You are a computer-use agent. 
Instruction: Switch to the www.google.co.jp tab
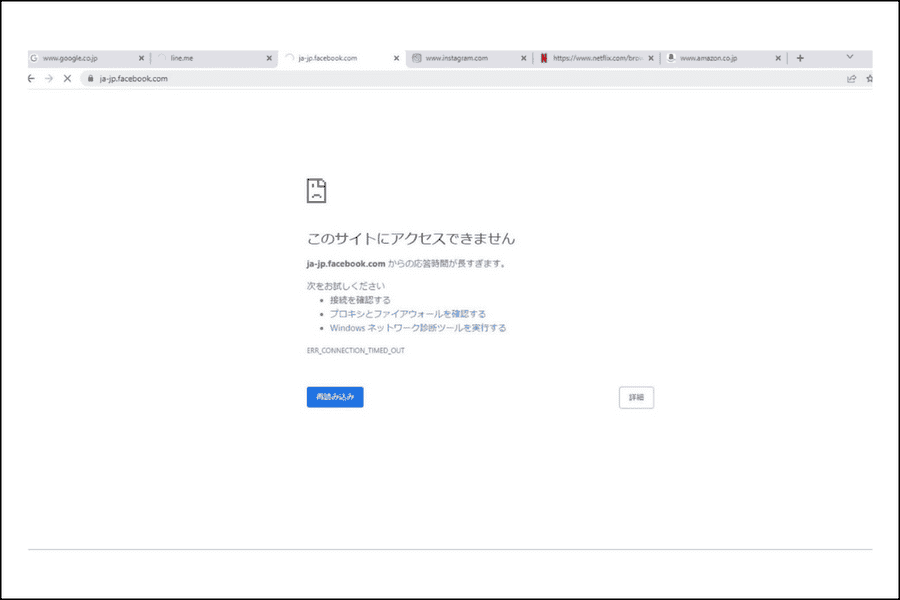(87, 58)
